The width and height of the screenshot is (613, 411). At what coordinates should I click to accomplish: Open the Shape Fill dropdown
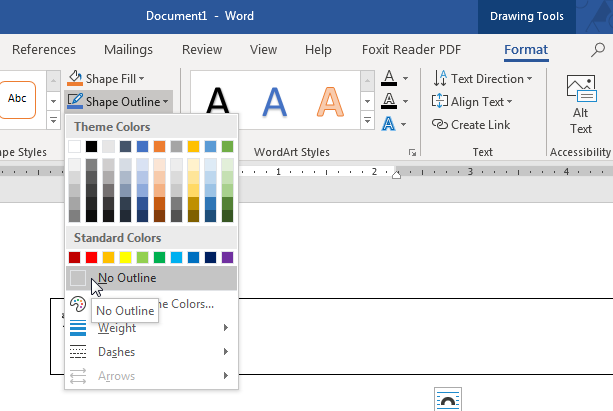[x=107, y=78]
